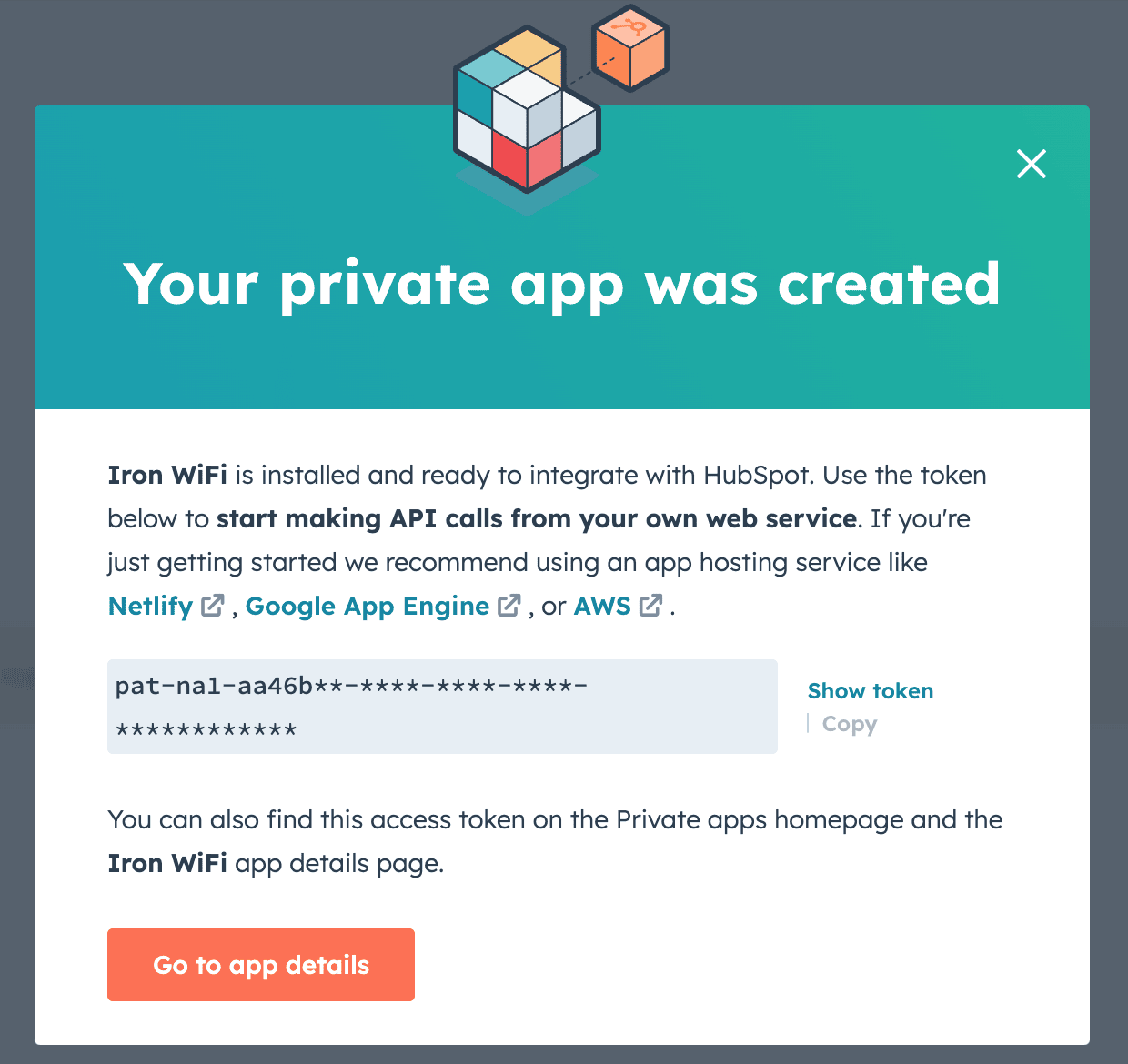The width and height of the screenshot is (1128, 1064).
Task: Click the second line of masked token asterisks
Action: 206,729
